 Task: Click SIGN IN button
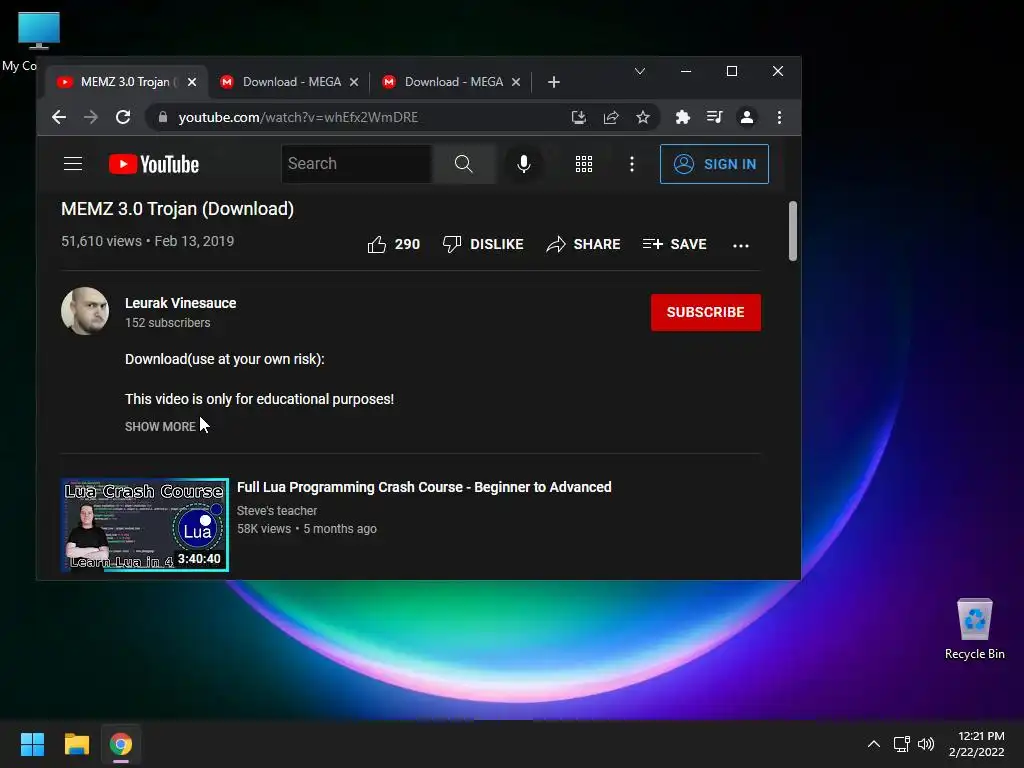(x=714, y=164)
